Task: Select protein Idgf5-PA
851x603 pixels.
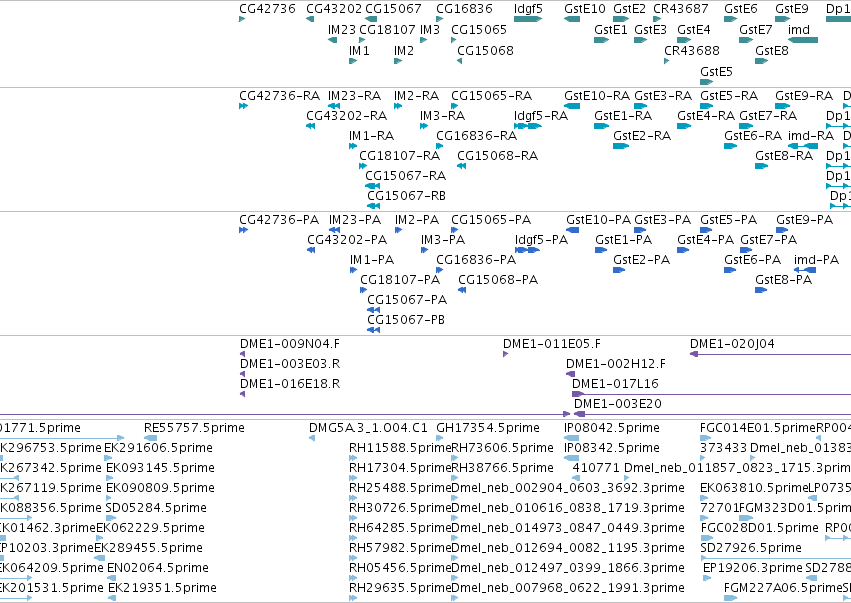Action: [x=541, y=240]
